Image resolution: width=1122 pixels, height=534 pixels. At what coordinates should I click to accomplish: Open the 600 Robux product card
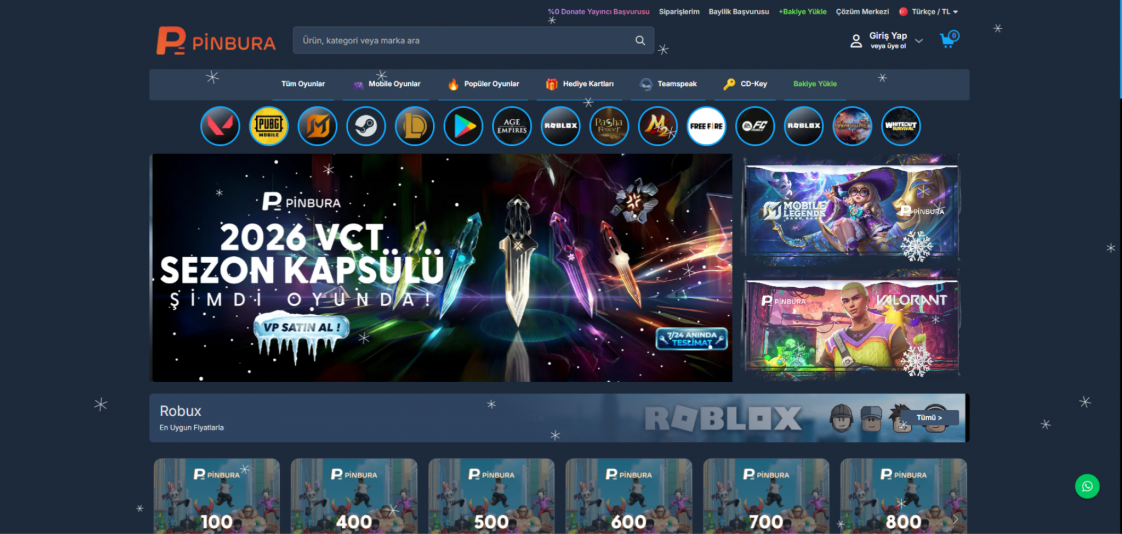629,496
